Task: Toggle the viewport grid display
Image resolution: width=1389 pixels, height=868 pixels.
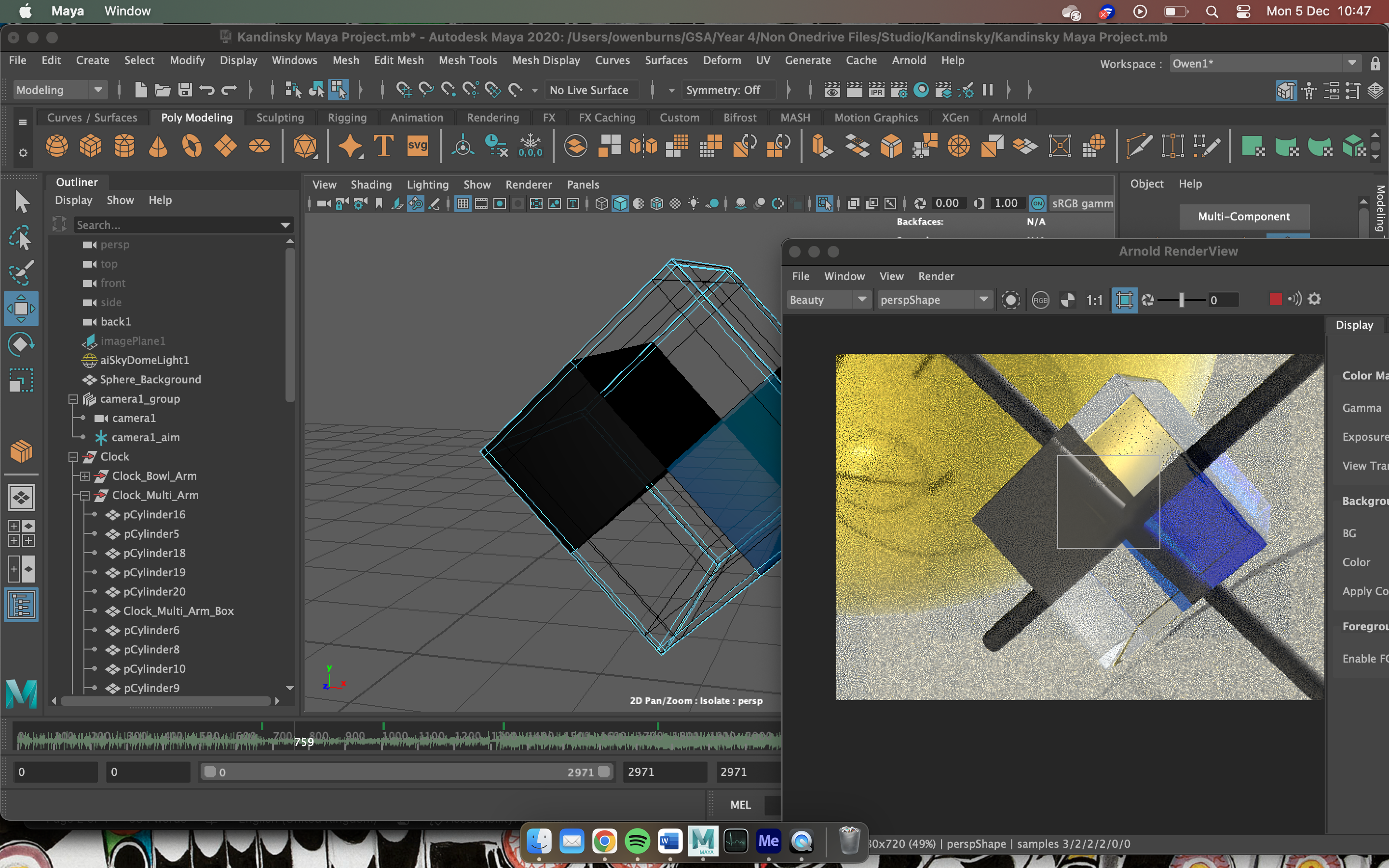Action: click(x=463, y=204)
